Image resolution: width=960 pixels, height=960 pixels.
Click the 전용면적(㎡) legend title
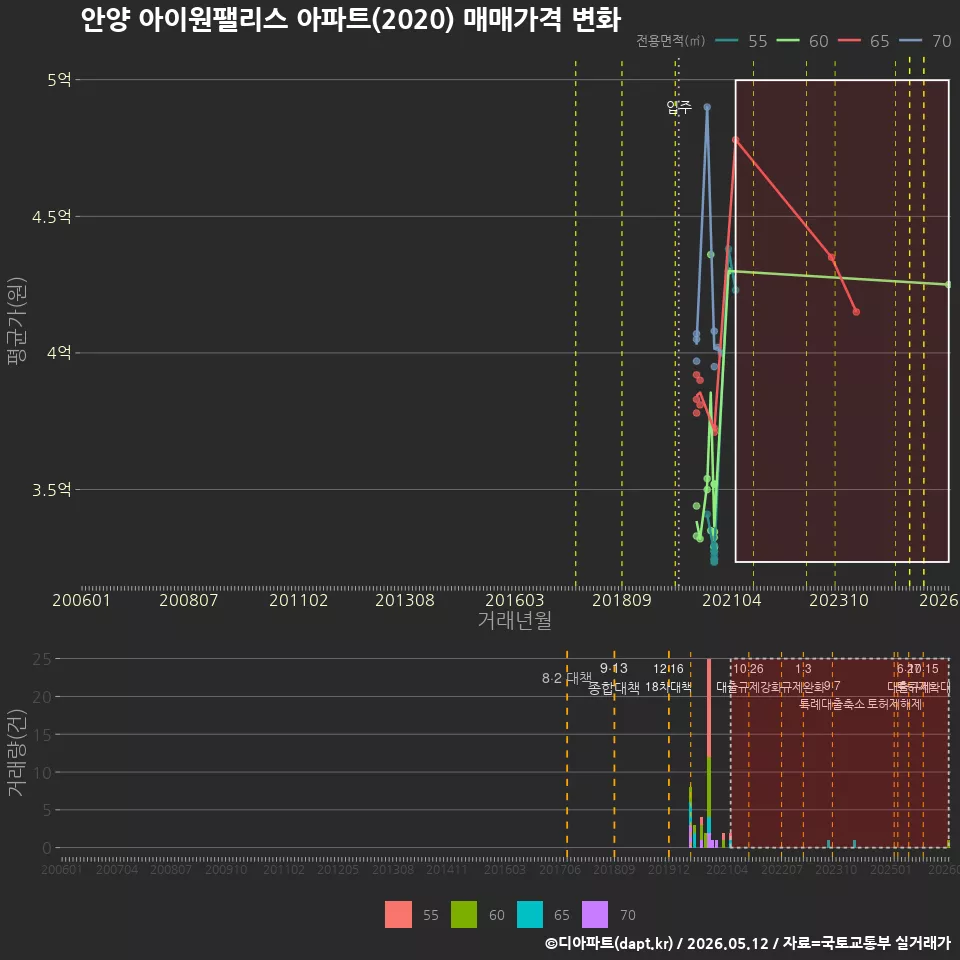coord(670,41)
